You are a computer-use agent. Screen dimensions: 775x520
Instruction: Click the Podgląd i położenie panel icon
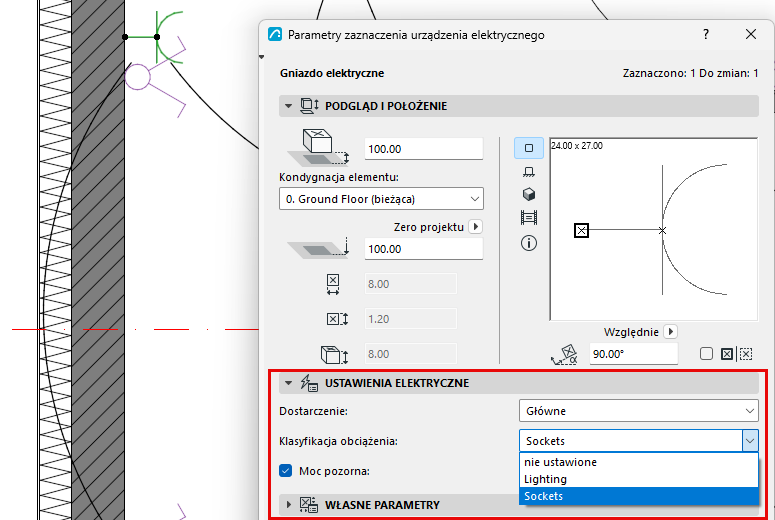pos(309,106)
